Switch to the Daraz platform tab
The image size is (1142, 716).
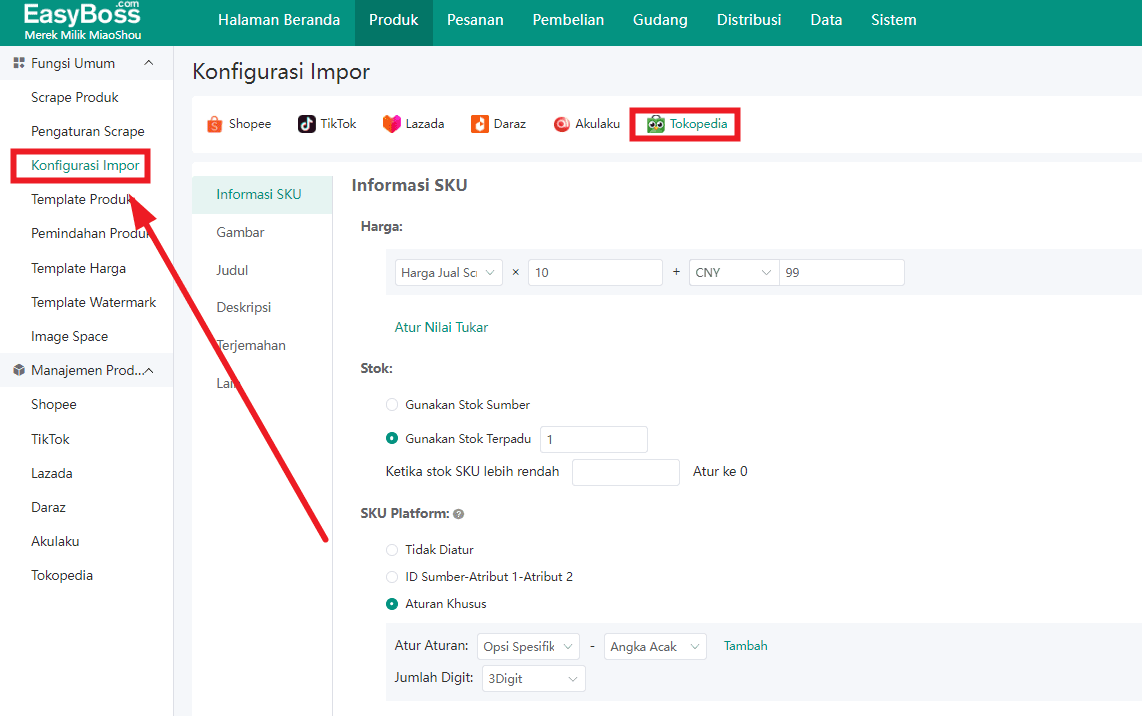[x=499, y=124]
